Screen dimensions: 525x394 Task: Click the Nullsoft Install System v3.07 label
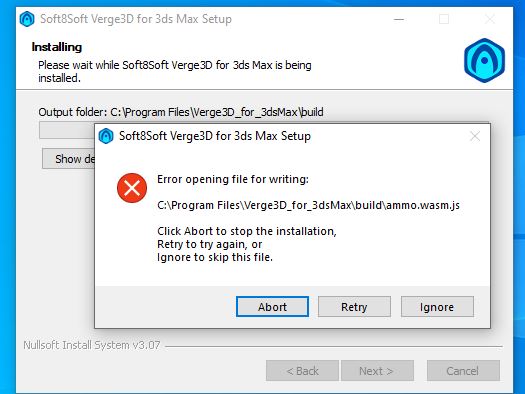[92, 345]
